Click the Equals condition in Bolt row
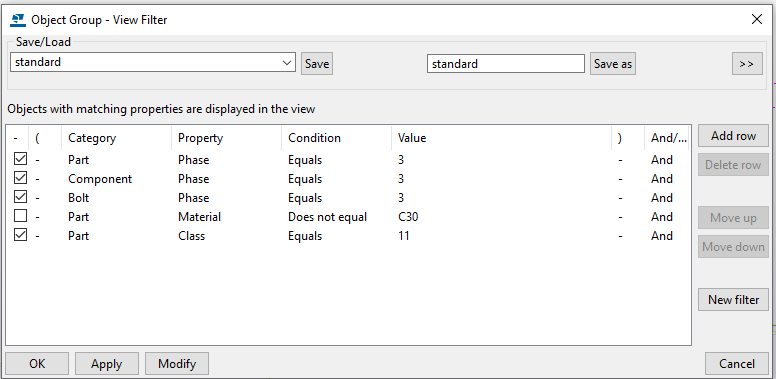The image size is (776, 379). coord(305,198)
